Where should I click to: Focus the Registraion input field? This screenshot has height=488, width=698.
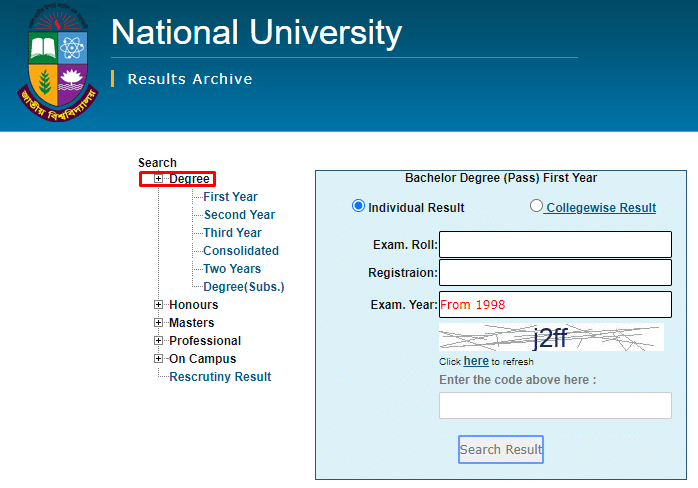click(555, 272)
